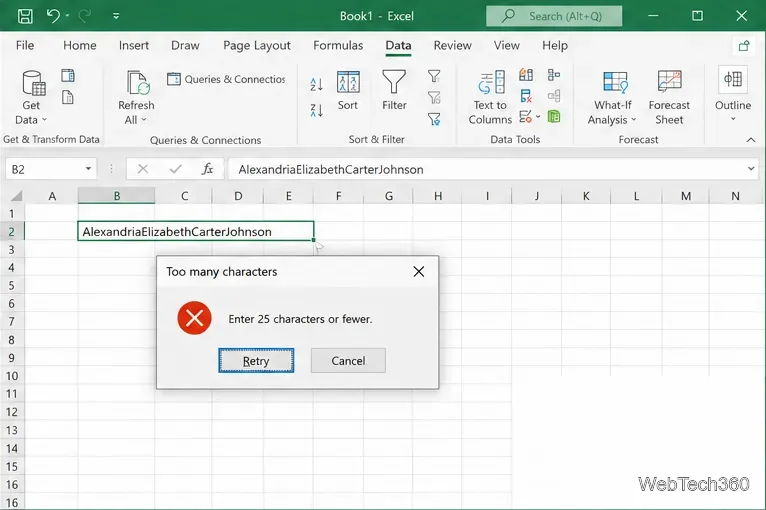Click the Data Validation icon
The image size is (766, 510).
pos(526,117)
